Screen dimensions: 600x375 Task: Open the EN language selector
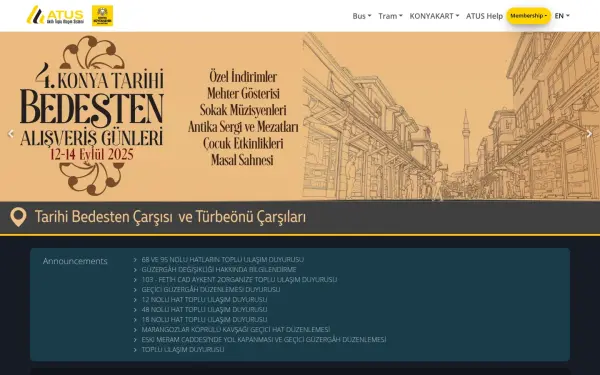click(x=562, y=16)
